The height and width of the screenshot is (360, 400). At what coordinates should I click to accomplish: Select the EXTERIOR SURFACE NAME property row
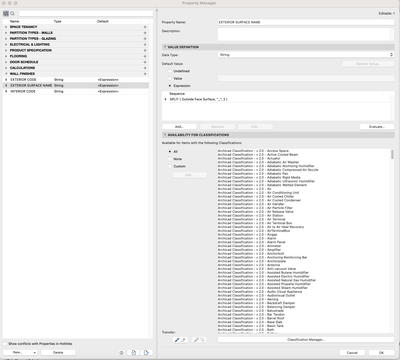coord(76,86)
